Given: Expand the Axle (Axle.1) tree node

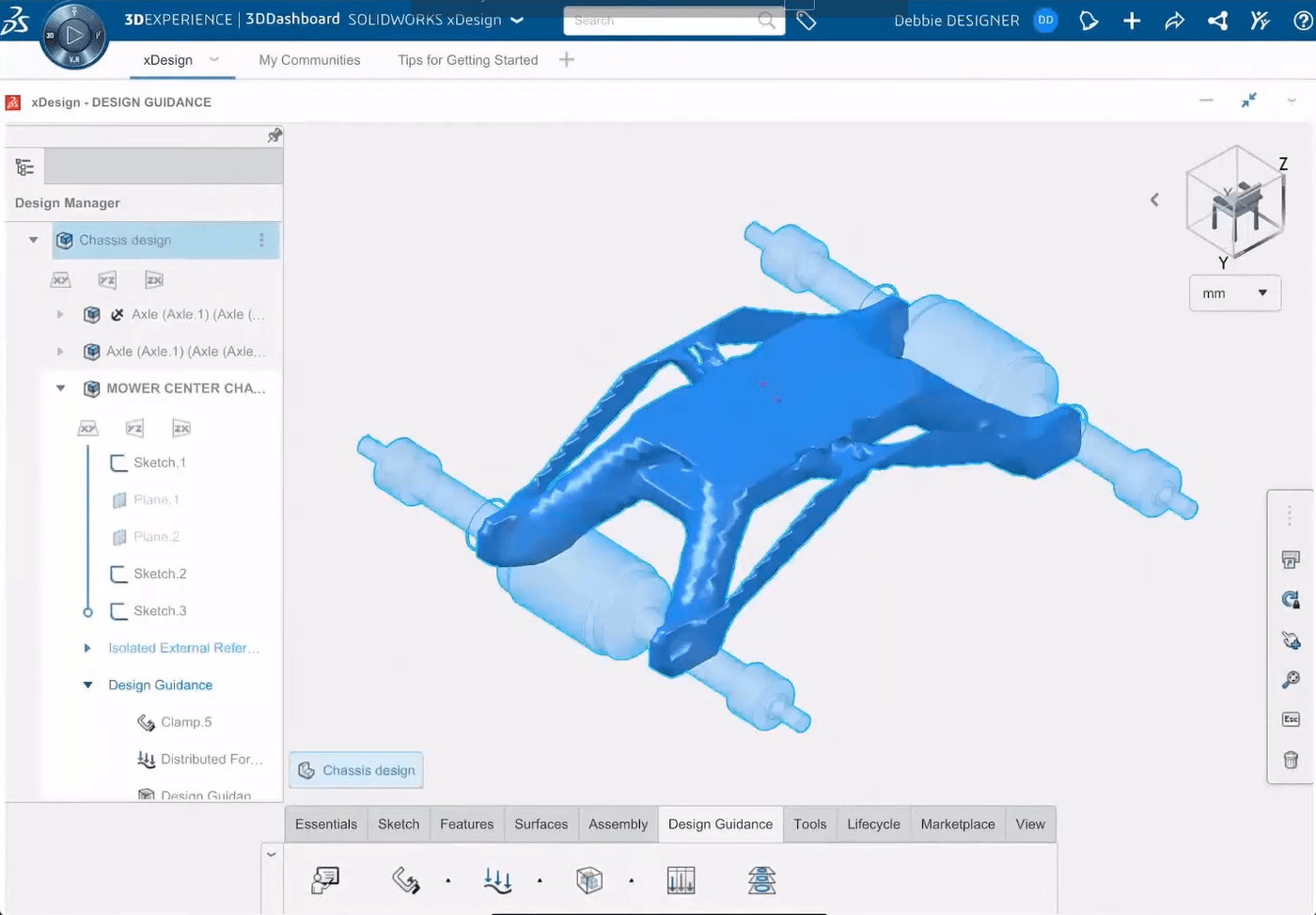Looking at the screenshot, I should [59, 314].
